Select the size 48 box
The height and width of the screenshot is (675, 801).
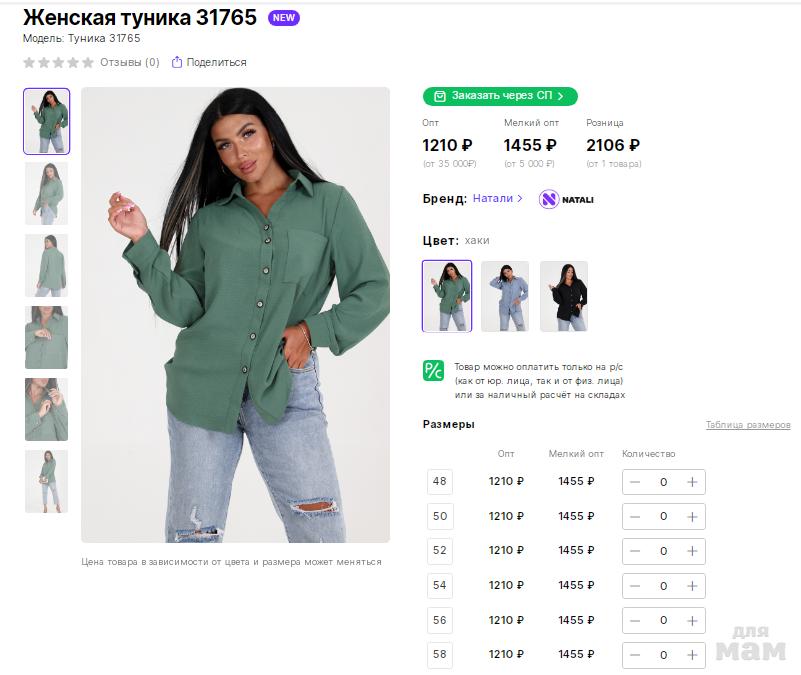coord(440,482)
